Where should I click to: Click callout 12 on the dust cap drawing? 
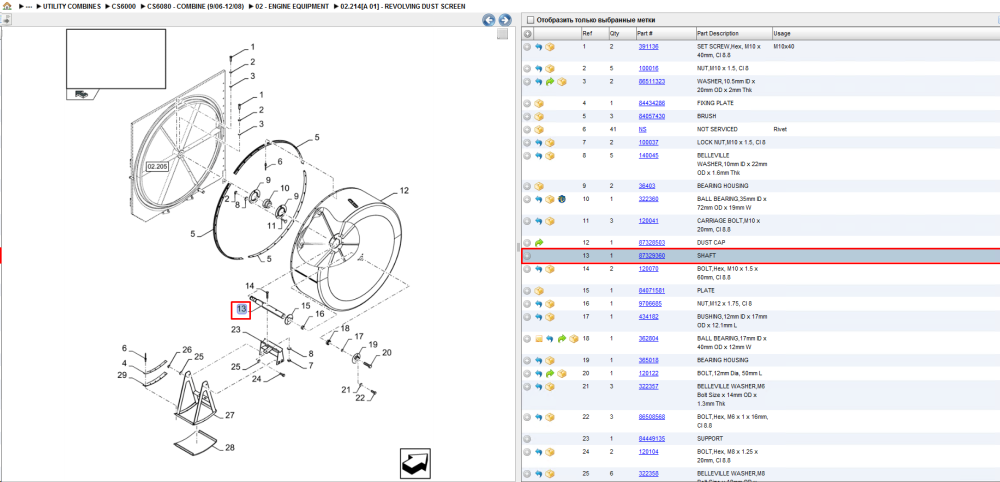click(404, 191)
